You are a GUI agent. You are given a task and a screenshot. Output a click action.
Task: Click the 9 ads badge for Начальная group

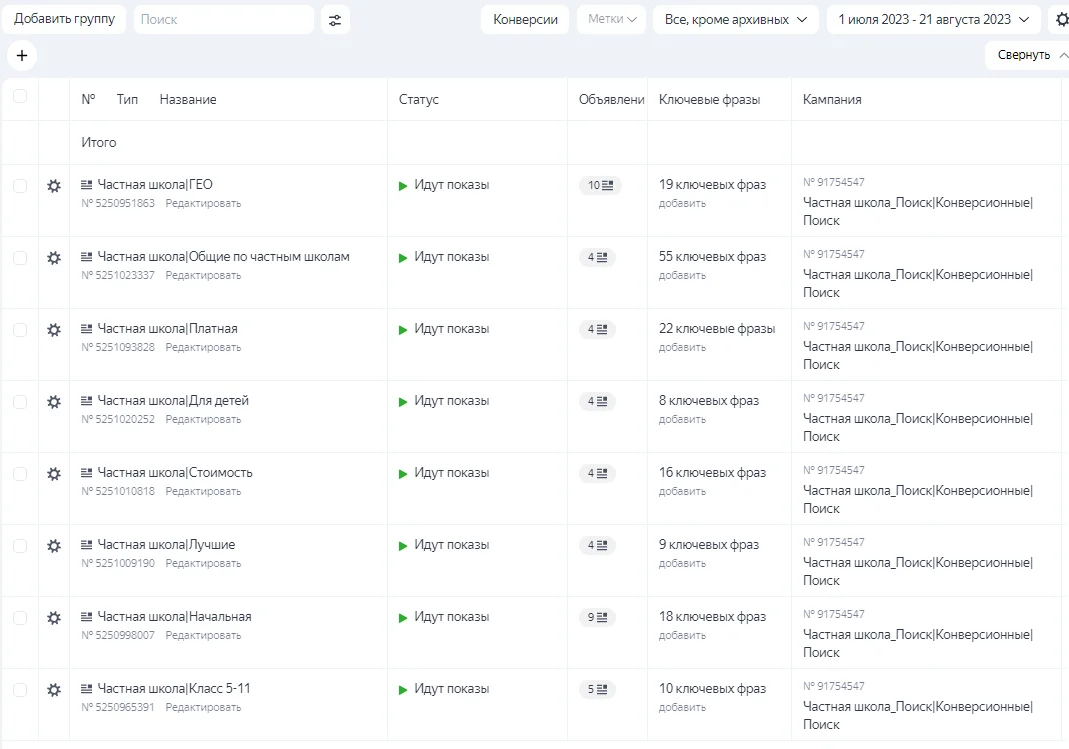[597, 617]
